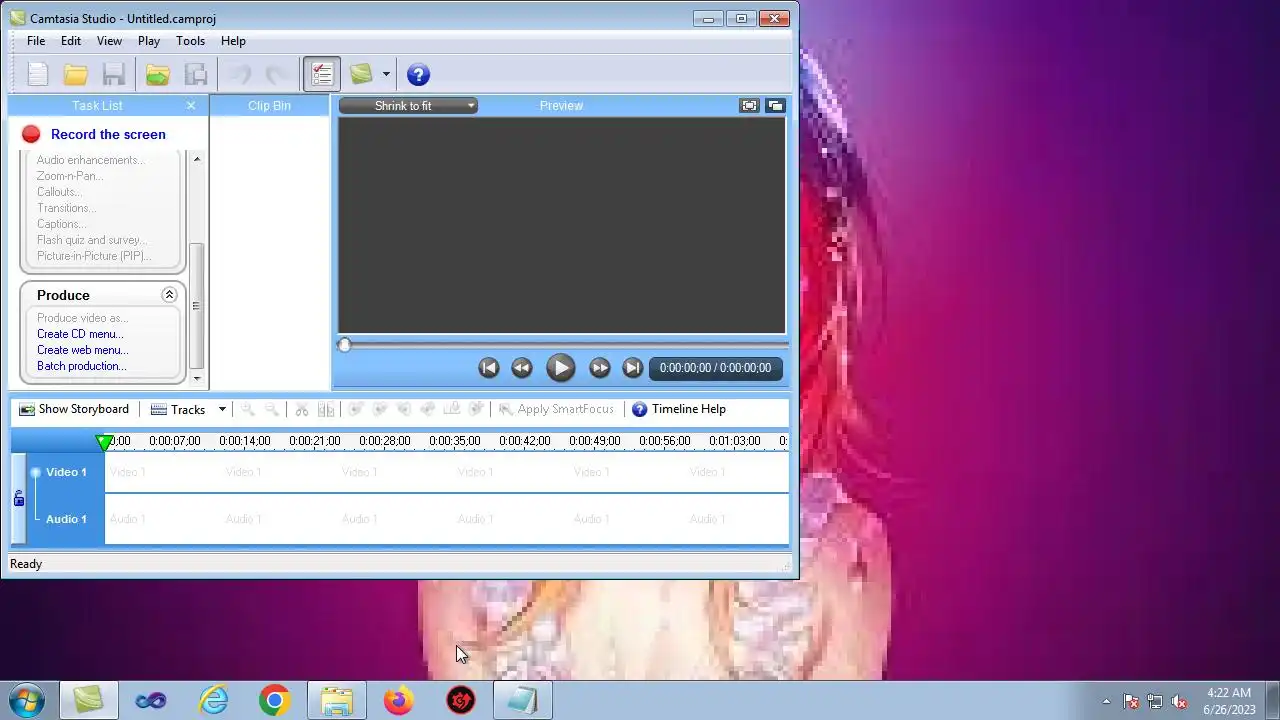
Task: Click the Produce video as link
Action: point(82,318)
